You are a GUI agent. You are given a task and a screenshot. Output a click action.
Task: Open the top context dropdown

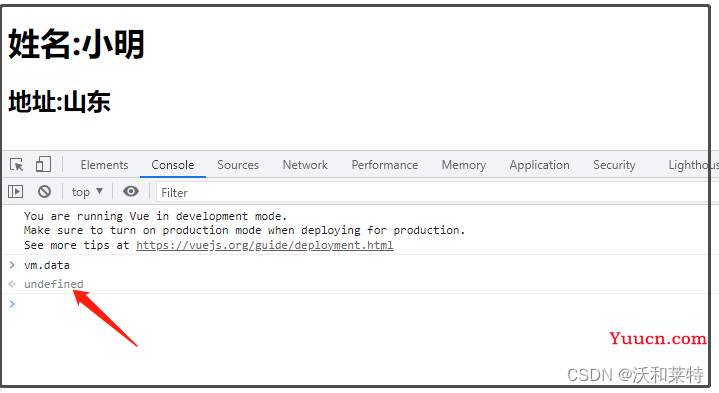87,192
